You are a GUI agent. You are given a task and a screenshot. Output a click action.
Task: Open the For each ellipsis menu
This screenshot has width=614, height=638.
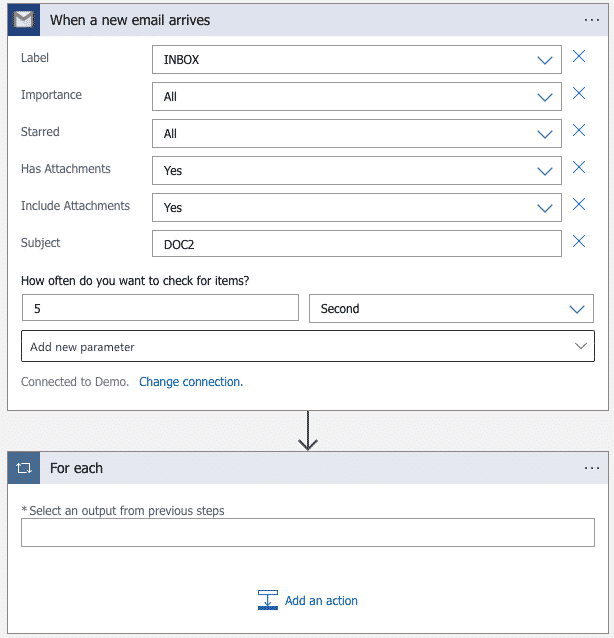click(x=592, y=468)
